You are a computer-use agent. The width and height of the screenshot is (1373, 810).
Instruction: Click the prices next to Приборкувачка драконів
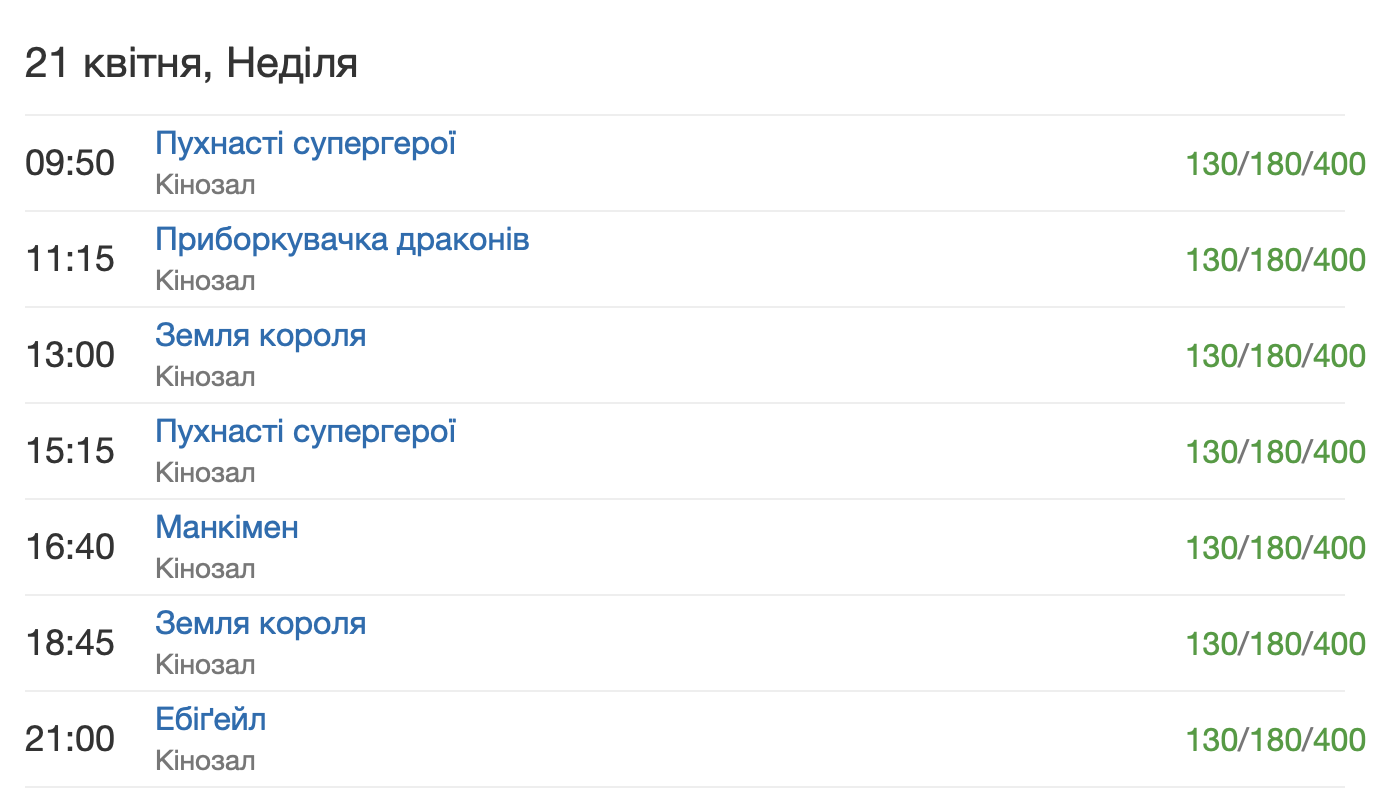coord(1275,259)
